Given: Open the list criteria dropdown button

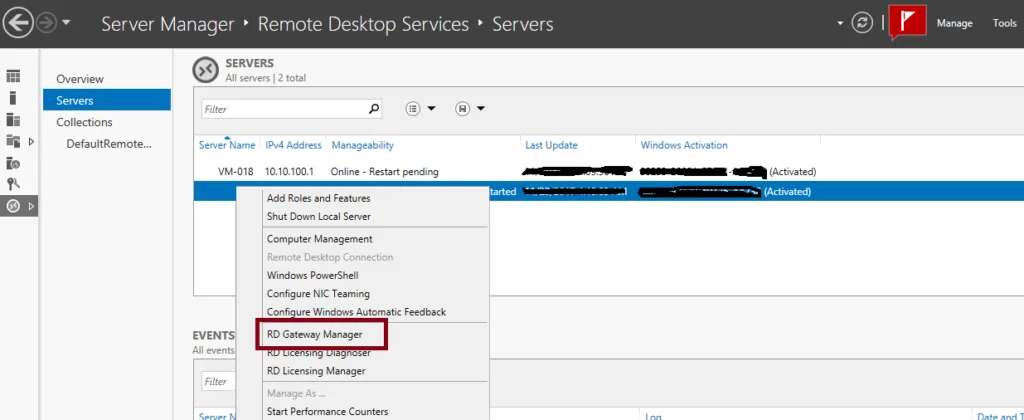Looking at the screenshot, I should pyautogui.click(x=421, y=109).
